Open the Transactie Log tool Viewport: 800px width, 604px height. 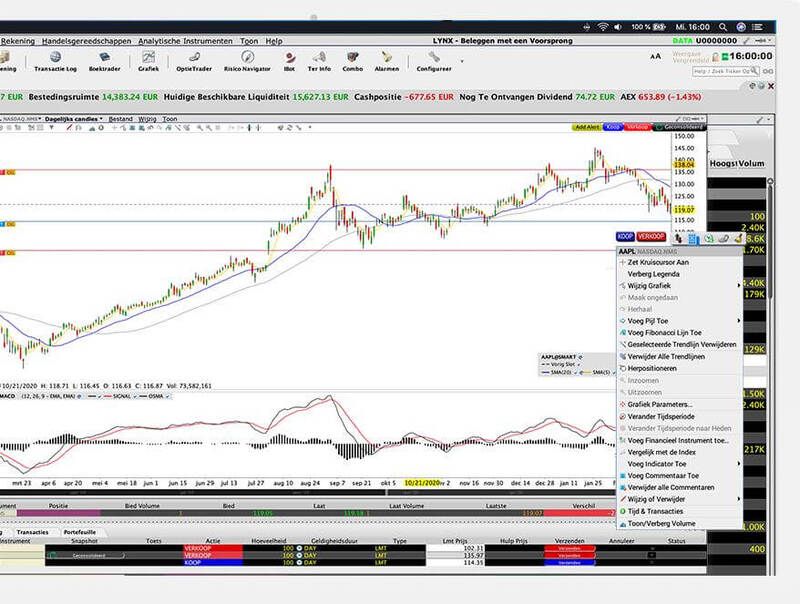[55, 61]
